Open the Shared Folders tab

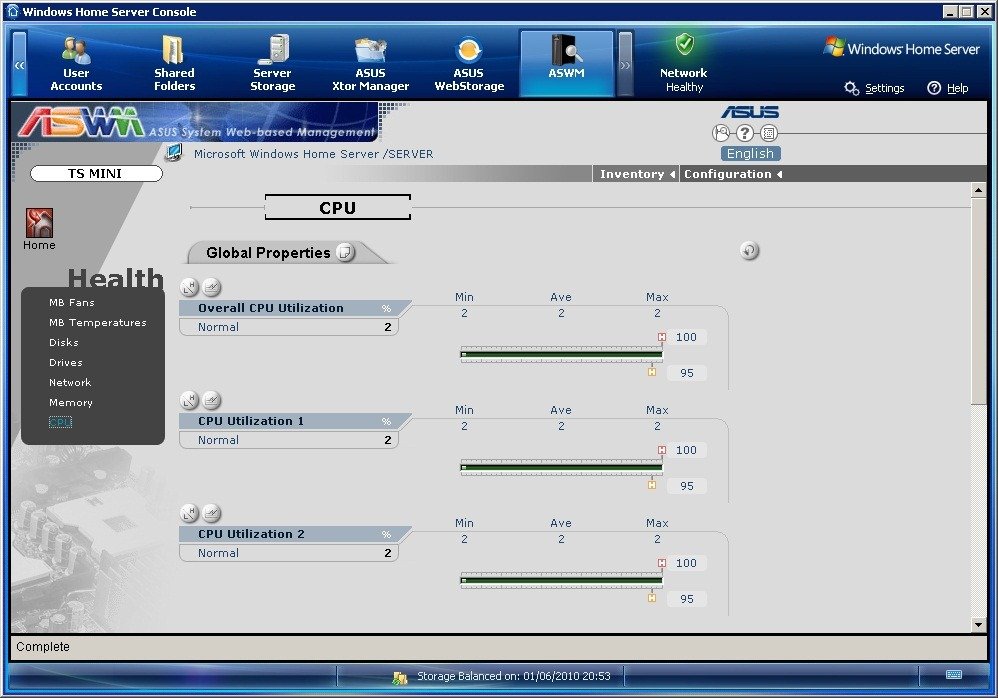[174, 64]
